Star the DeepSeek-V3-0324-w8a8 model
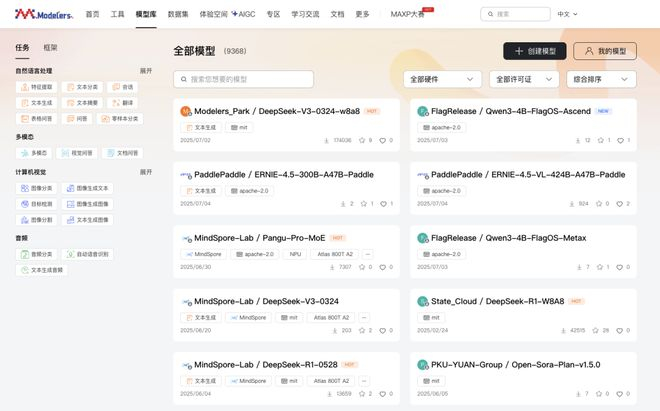 pos(362,140)
